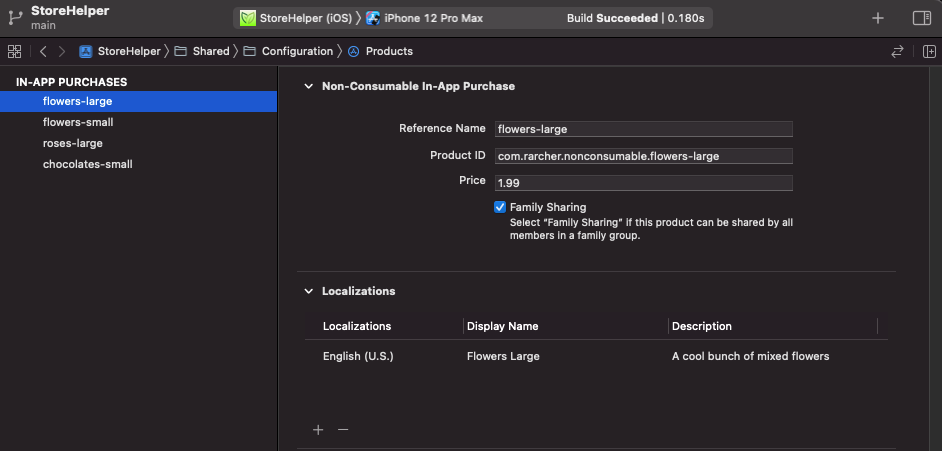942x451 pixels.
Task: Click the source control branch icon
Action: coord(13,17)
